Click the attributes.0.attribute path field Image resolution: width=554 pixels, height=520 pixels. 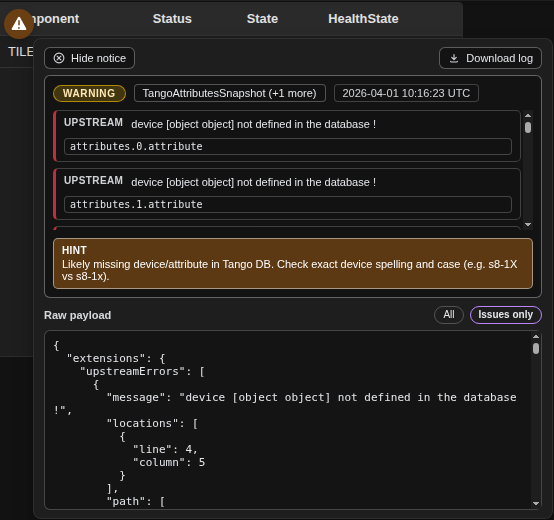coord(288,146)
